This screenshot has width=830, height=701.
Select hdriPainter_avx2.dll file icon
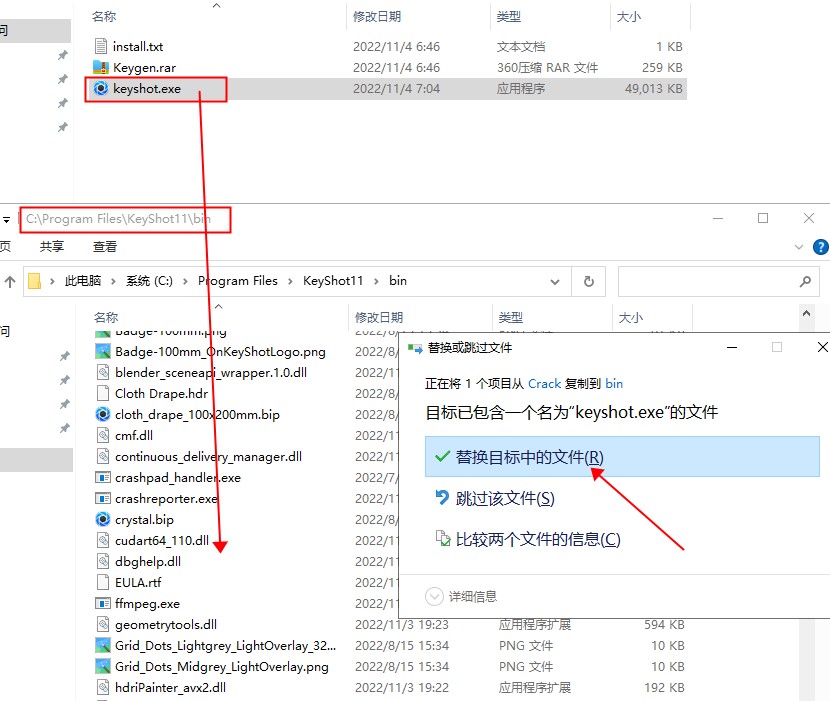tap(102, 687)
